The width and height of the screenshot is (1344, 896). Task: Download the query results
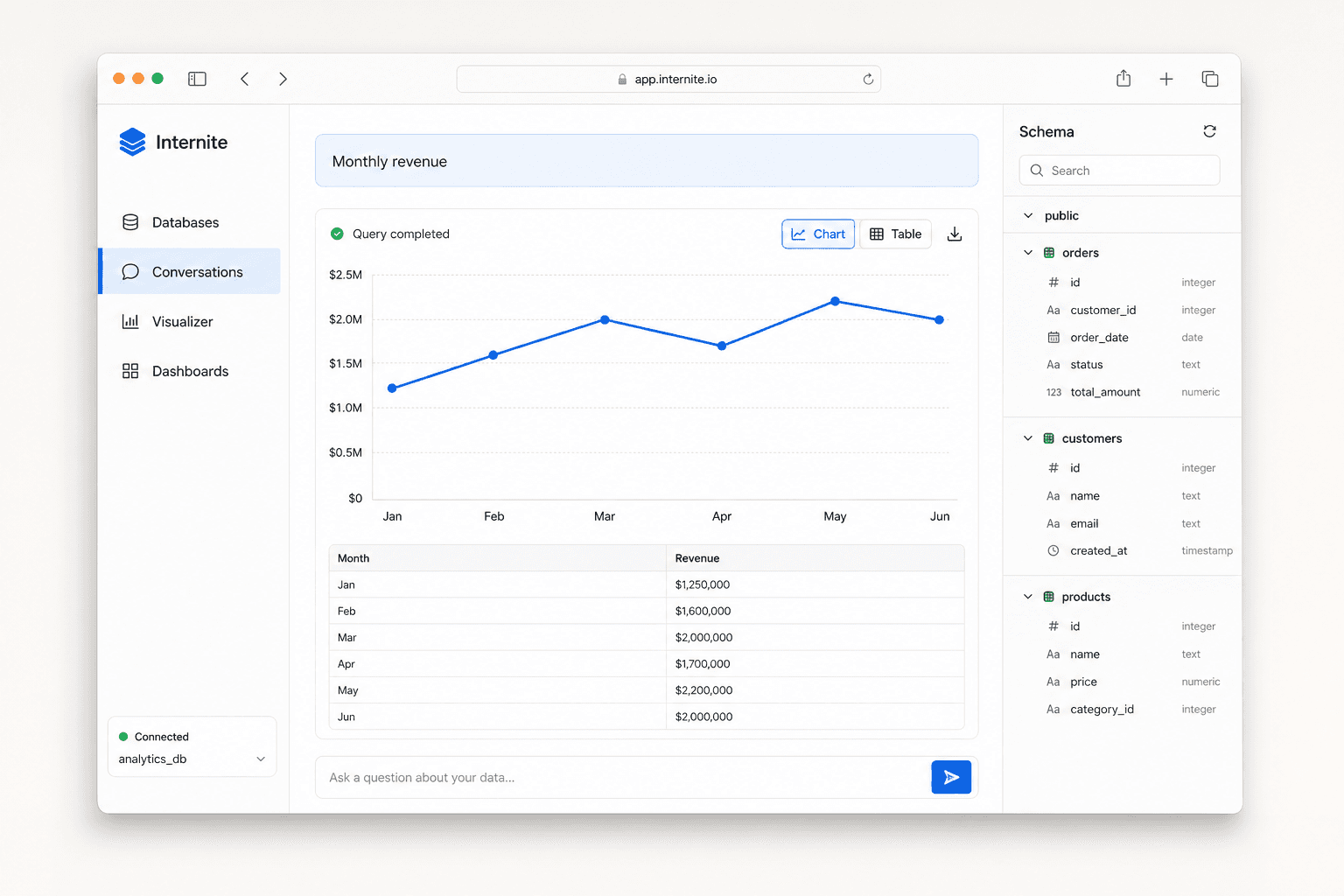[x=955, y=234]
